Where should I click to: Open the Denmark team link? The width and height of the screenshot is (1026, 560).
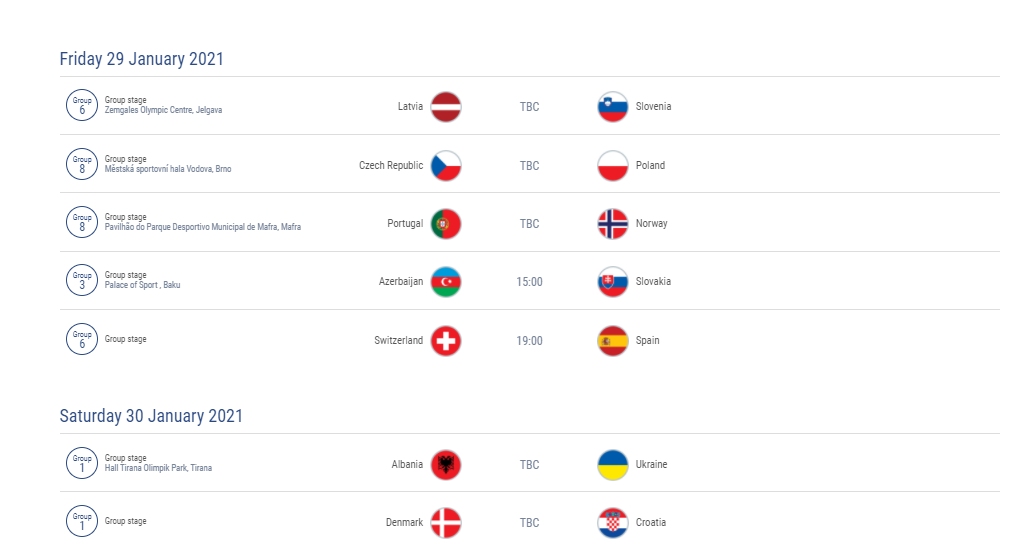tap(404, 522)
